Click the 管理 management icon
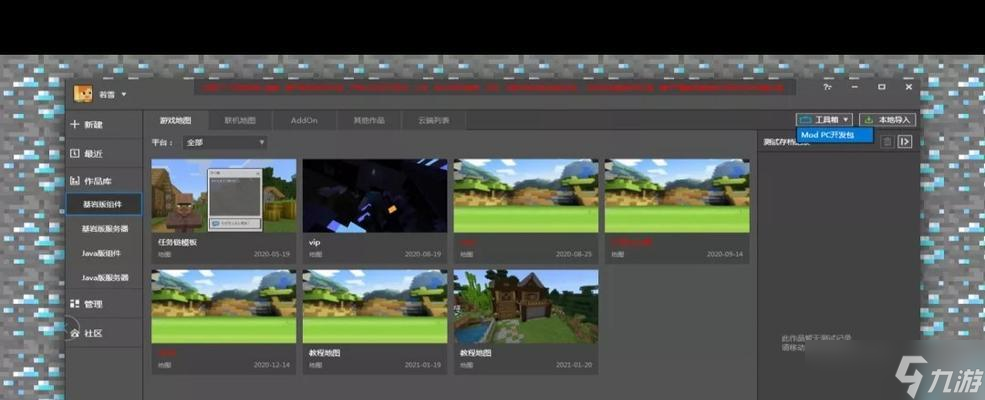This screenshot has height=400, width=985. tap(74, 304)
